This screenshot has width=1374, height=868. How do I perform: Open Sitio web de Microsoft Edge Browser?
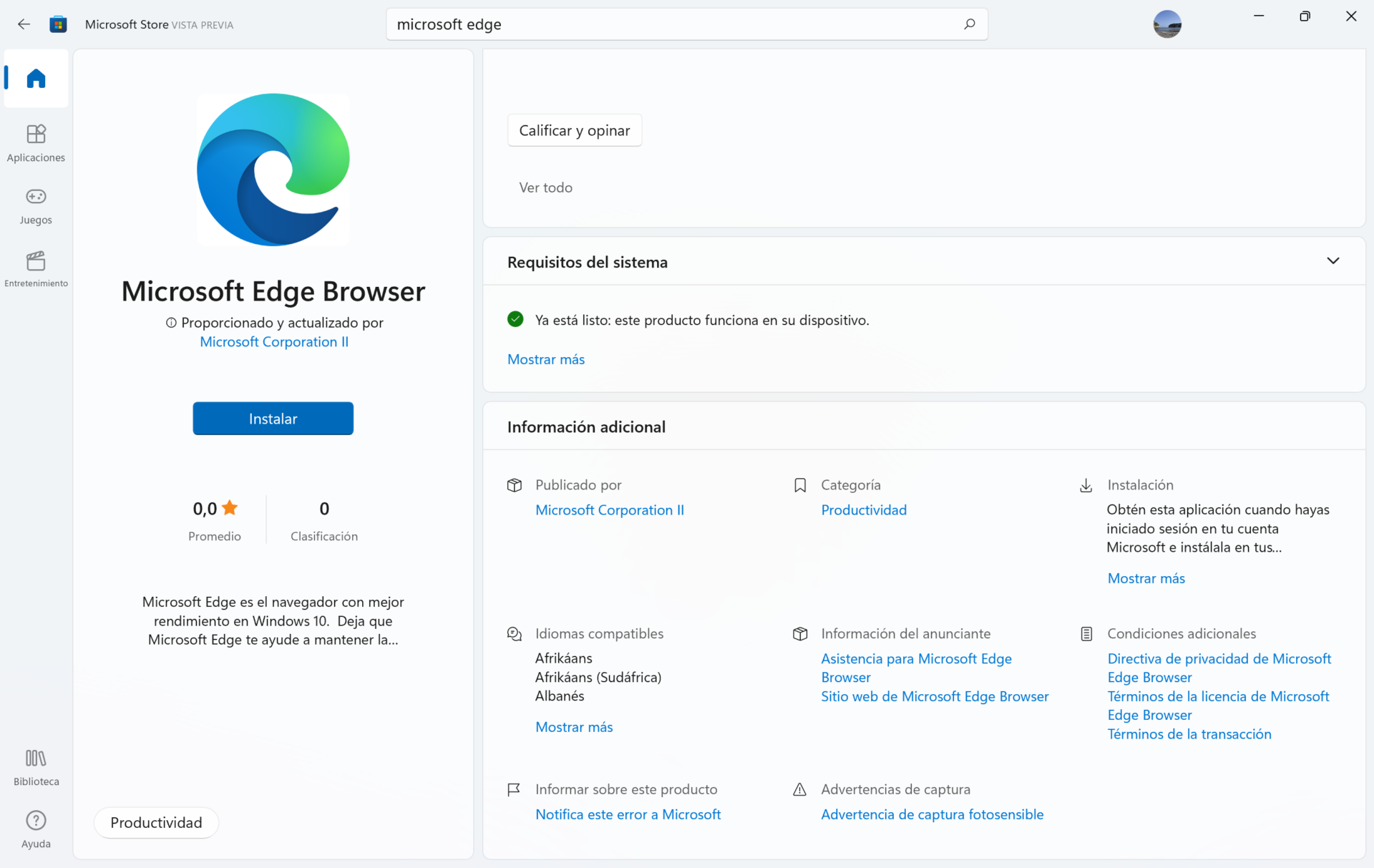click(x=935, y=696)
